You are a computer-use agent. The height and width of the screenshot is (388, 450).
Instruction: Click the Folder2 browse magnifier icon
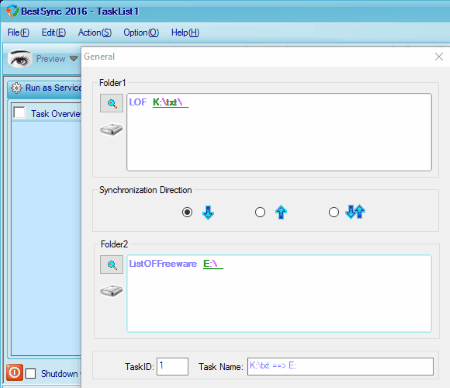coord(112,265)
